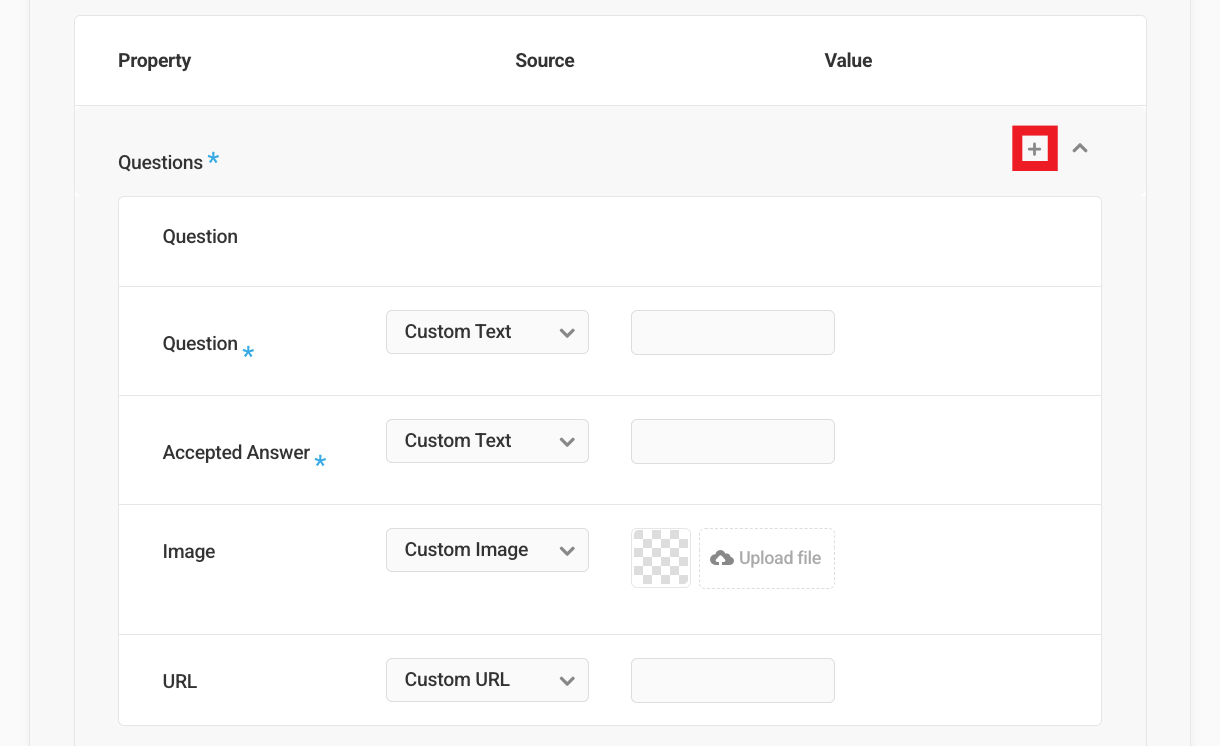This screenshot has height=746, width=1220.
Task: Click inside the Question text input field
Action: (x=732, y=332)
